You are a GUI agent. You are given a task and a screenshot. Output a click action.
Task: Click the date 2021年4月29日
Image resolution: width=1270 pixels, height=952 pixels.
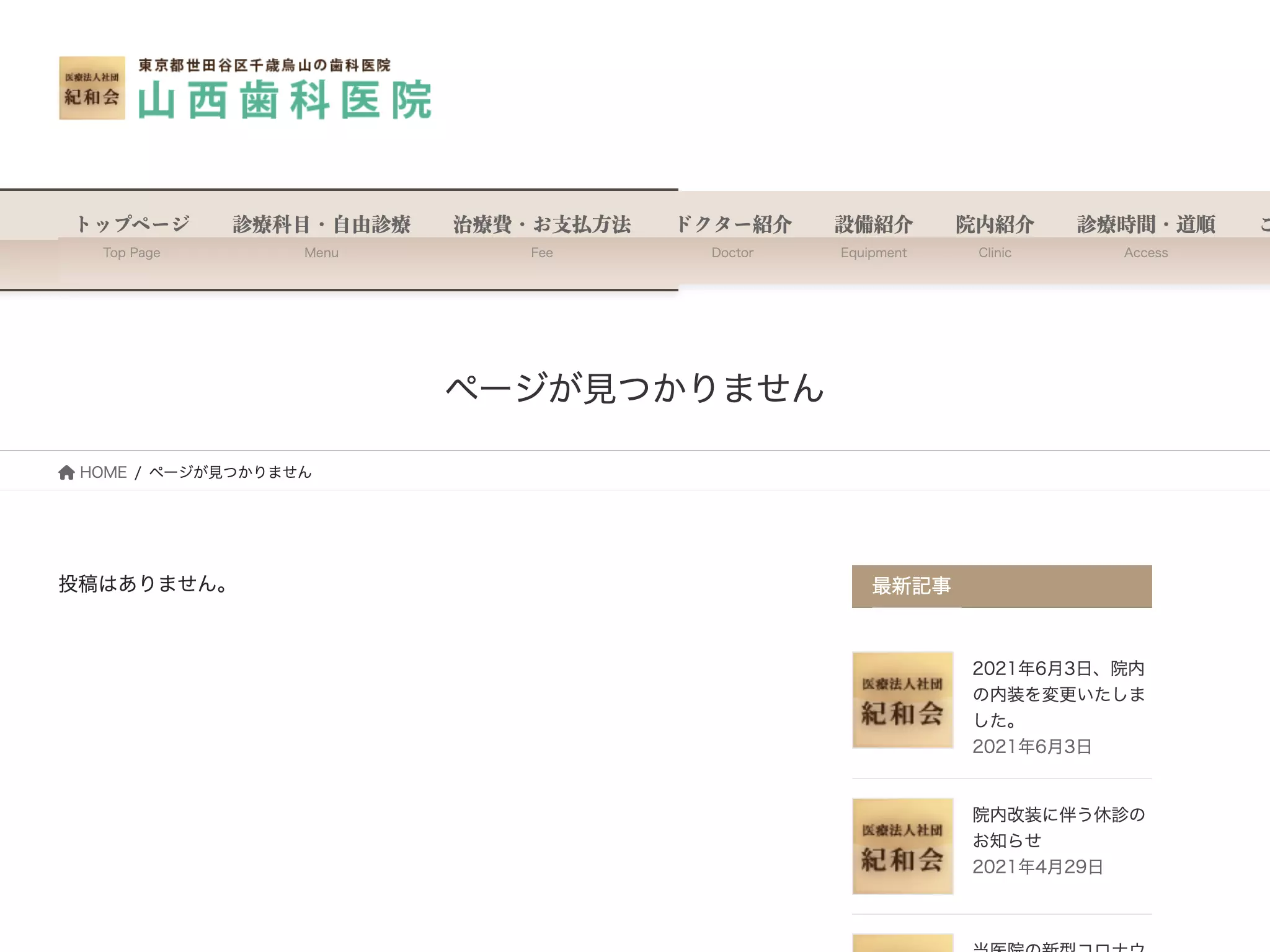point(1037,866)
